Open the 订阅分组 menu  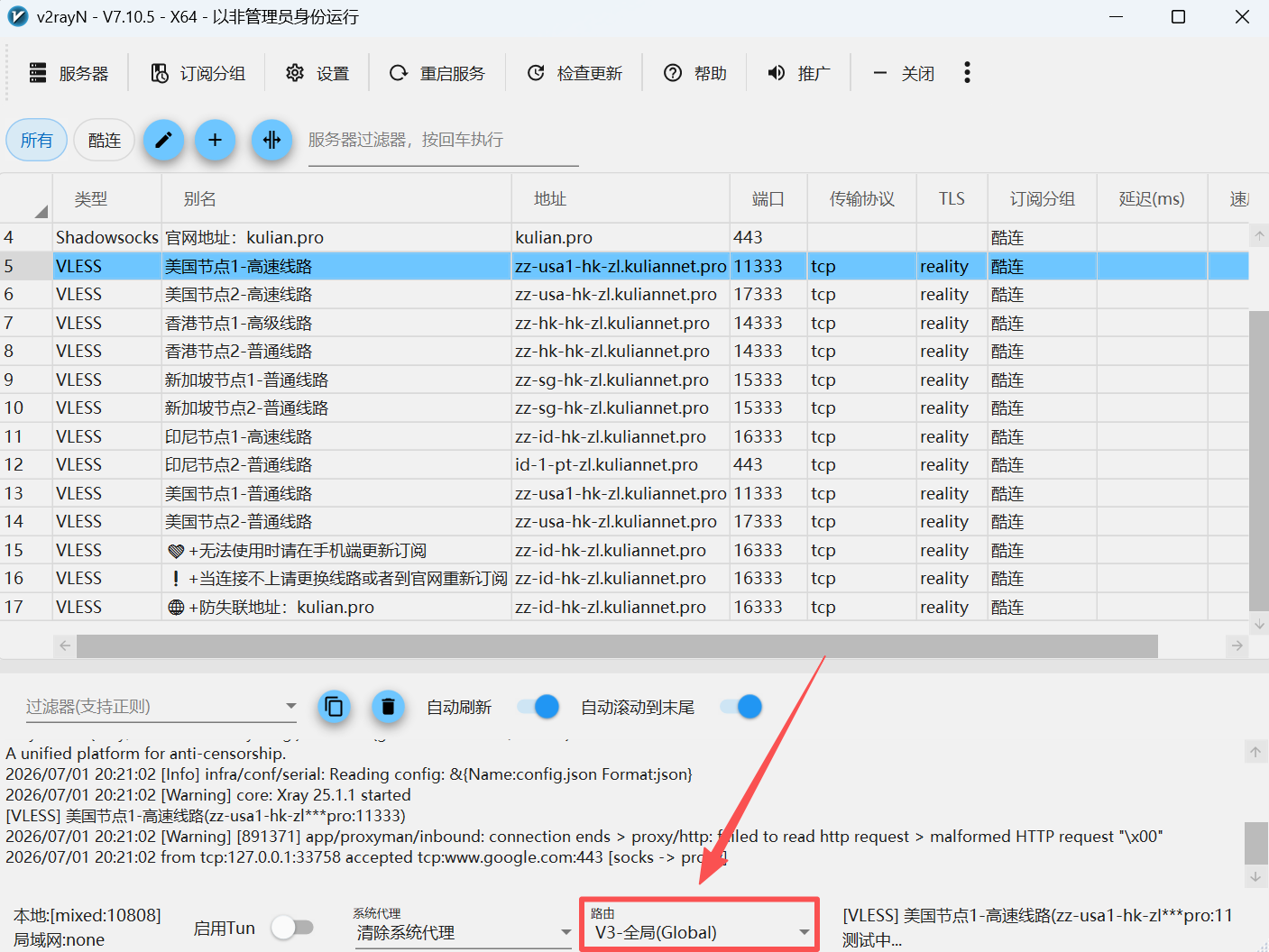[x=198, y=73]
